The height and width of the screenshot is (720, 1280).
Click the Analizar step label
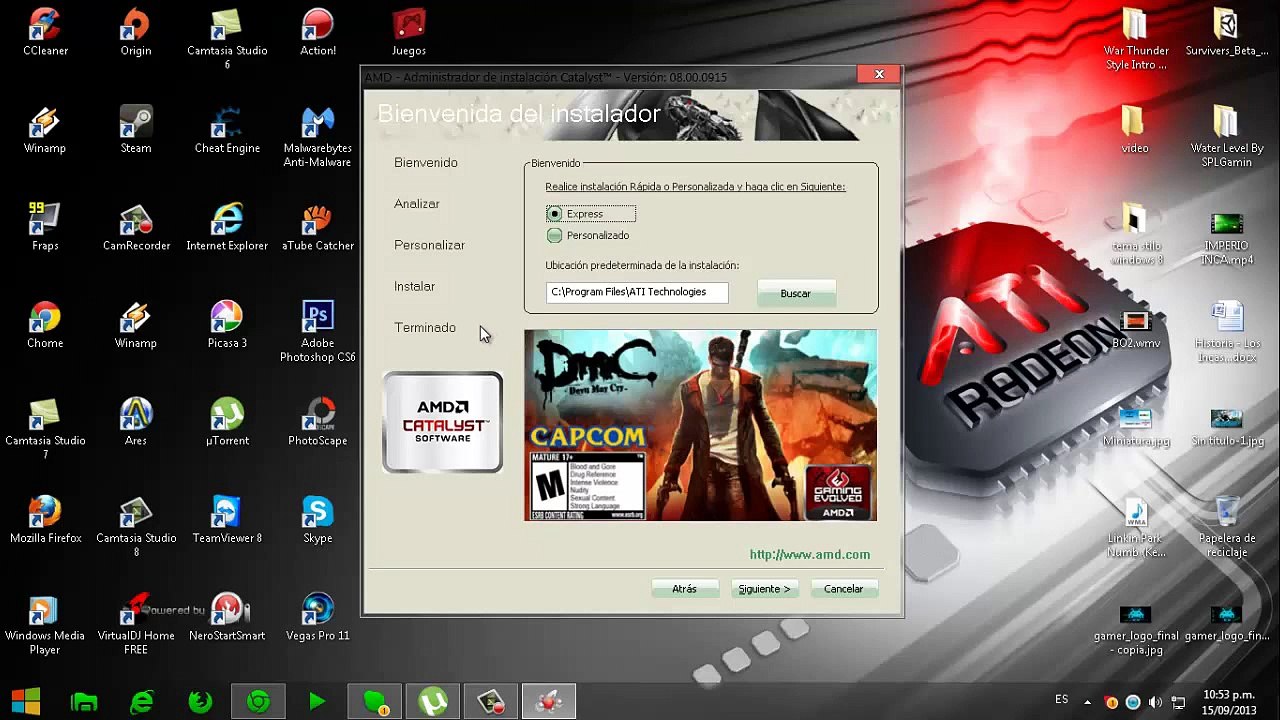(x=417, y=204)
